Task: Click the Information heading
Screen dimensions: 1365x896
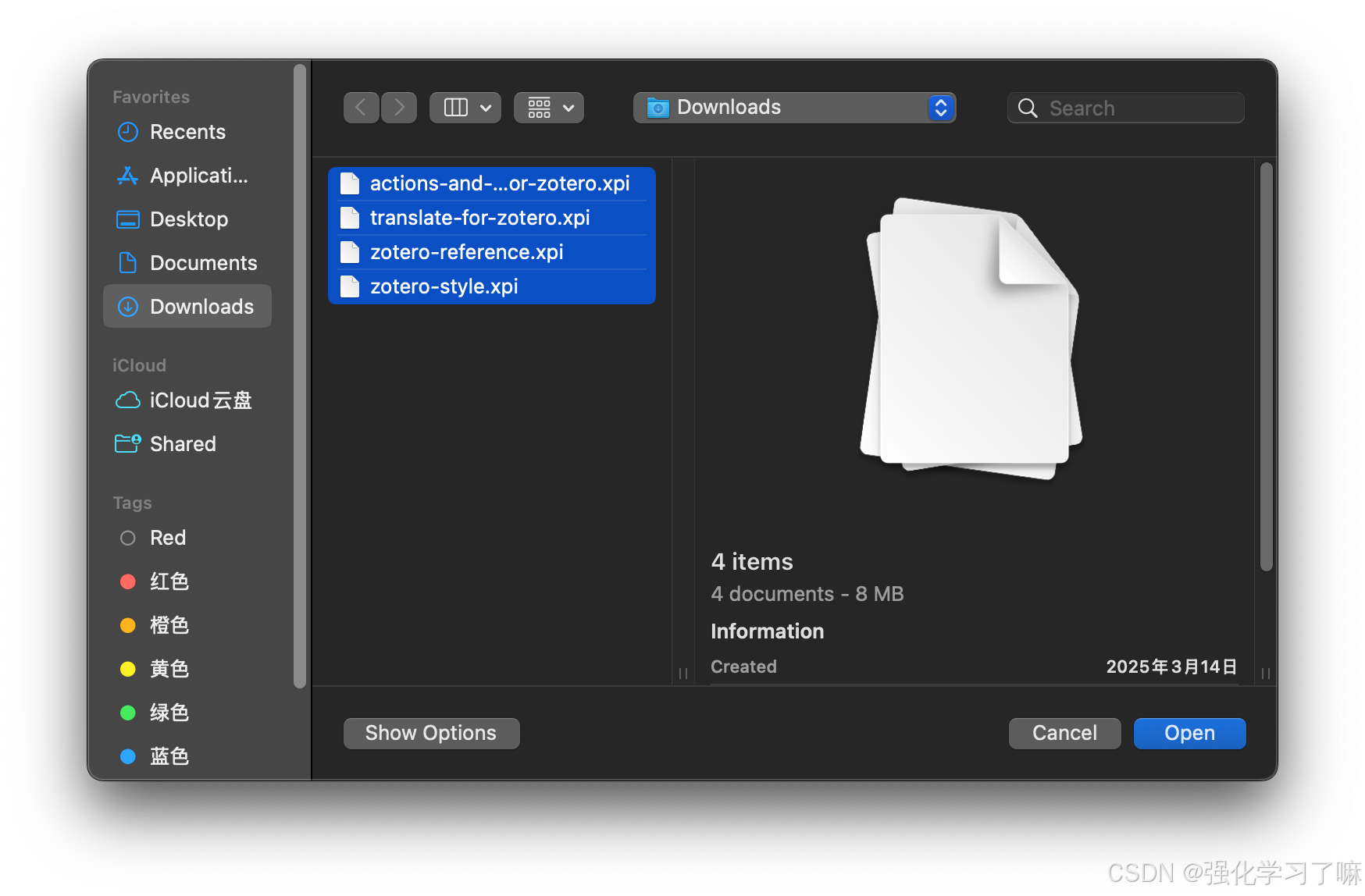Action: 768,631
